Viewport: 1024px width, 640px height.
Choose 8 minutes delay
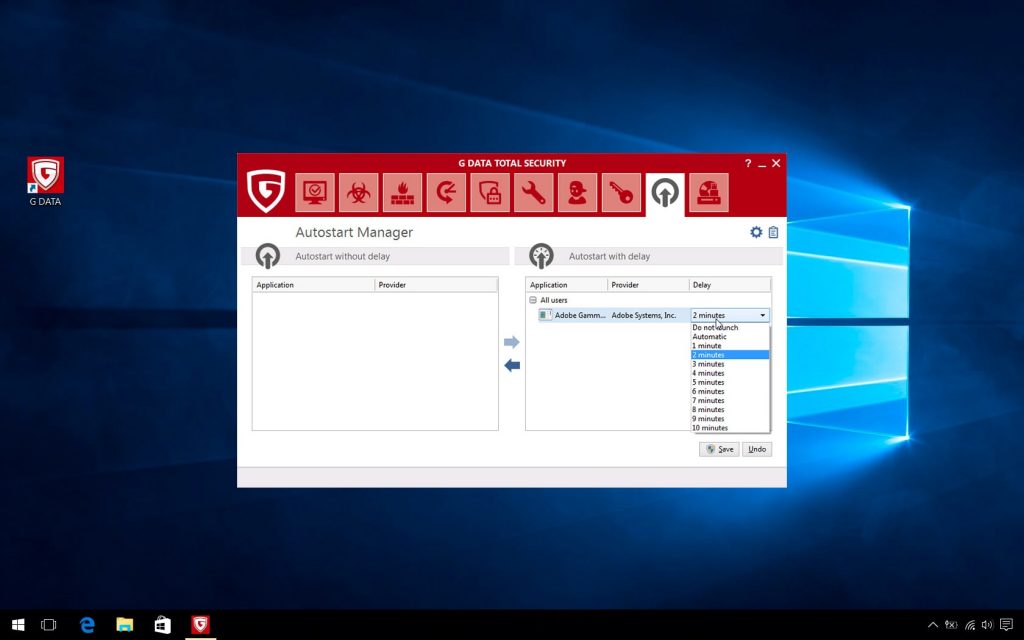click(x=730, y=409)
